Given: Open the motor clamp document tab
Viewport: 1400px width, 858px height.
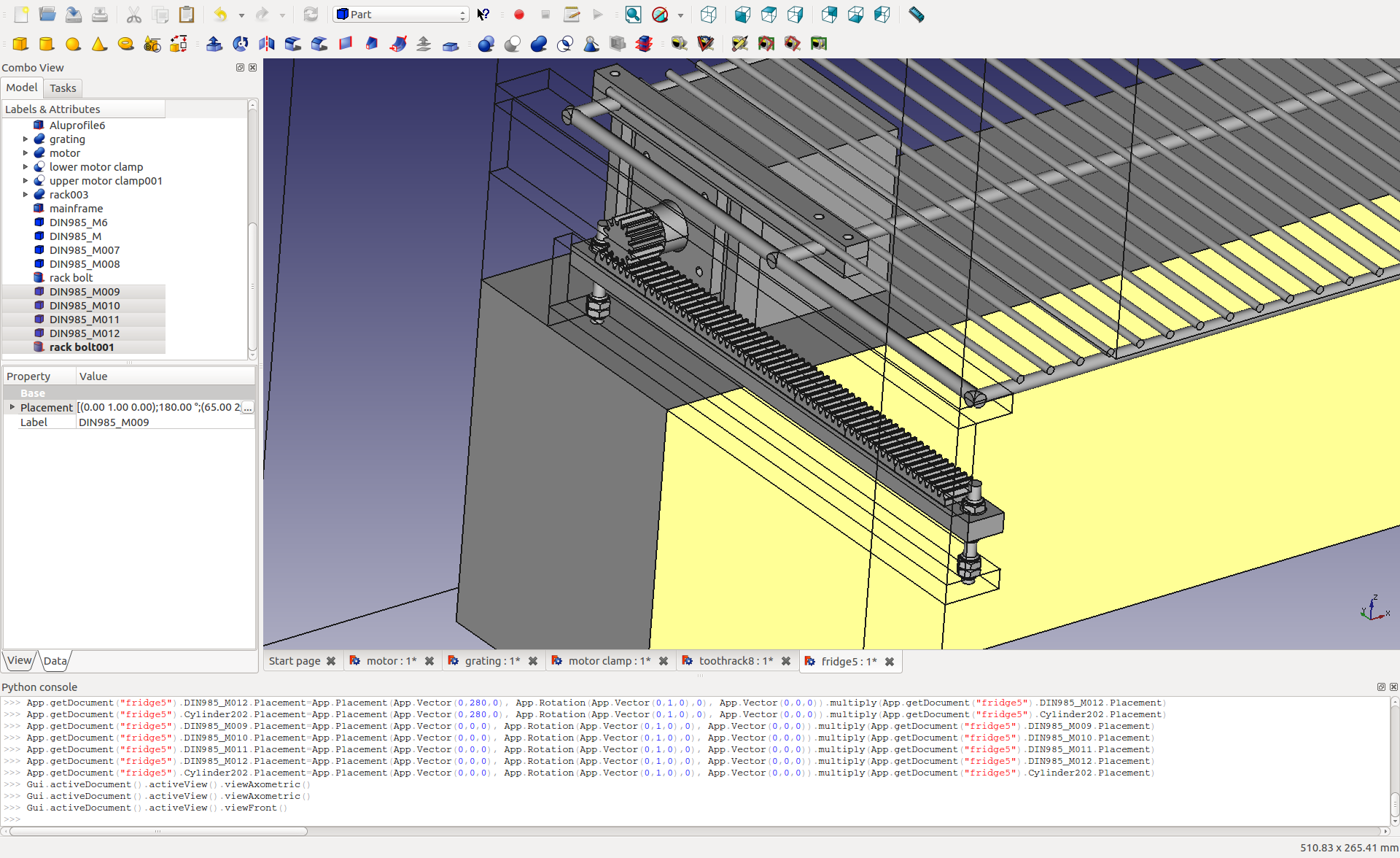Looking at the screenshot, I should click(608, 661).
